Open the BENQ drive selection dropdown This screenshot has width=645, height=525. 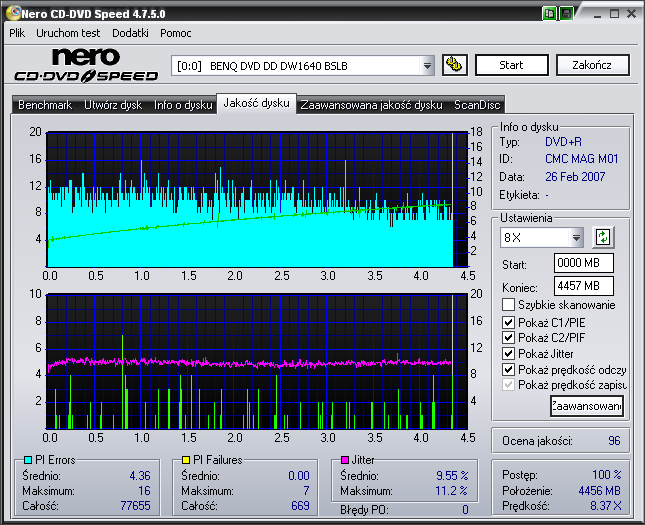click(428, 66)
